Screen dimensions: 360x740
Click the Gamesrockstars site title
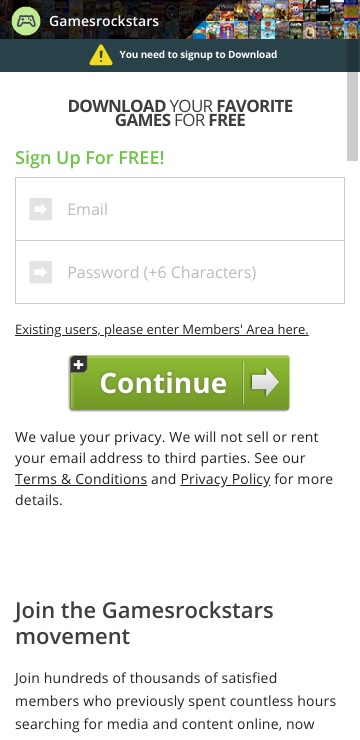(x=104, y=21)
